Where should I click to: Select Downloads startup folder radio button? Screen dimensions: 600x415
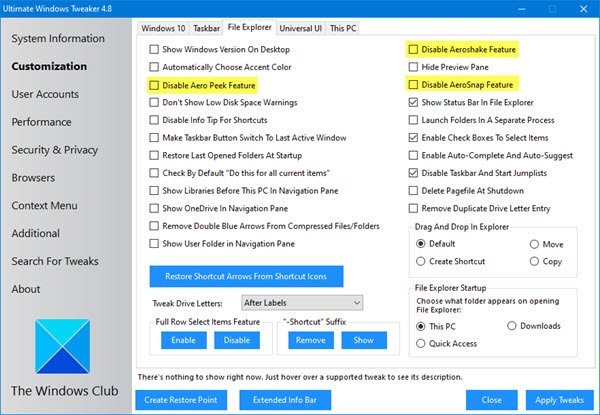click(512, 326)
